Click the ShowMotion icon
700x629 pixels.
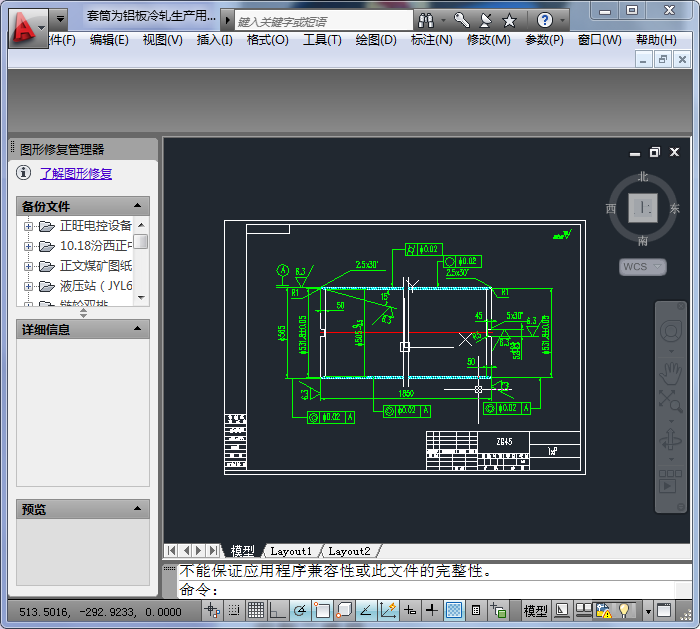tap(669, 479)
